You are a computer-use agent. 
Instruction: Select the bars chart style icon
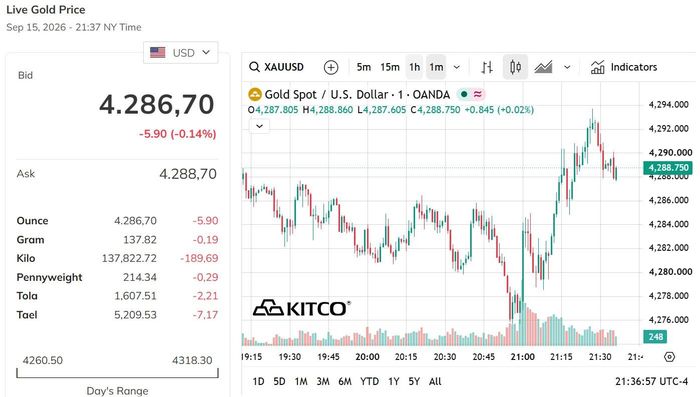[487, 67]
